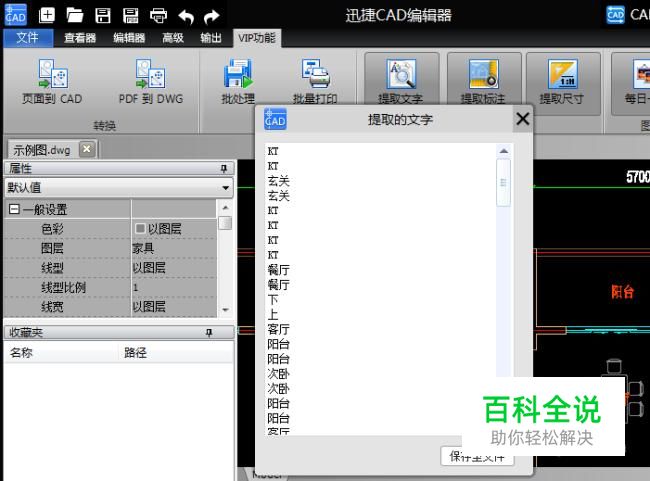This screenshot has width=650, height=481.
Task: Click the 线宽 value 以图层
Action: point(174,307)
